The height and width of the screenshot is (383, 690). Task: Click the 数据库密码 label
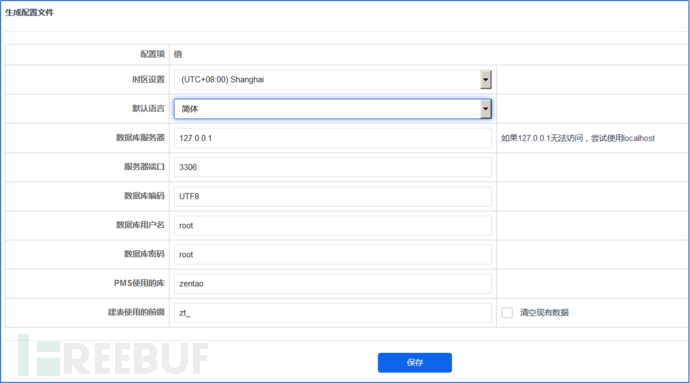pyautogui.click(x=144, y=254)
